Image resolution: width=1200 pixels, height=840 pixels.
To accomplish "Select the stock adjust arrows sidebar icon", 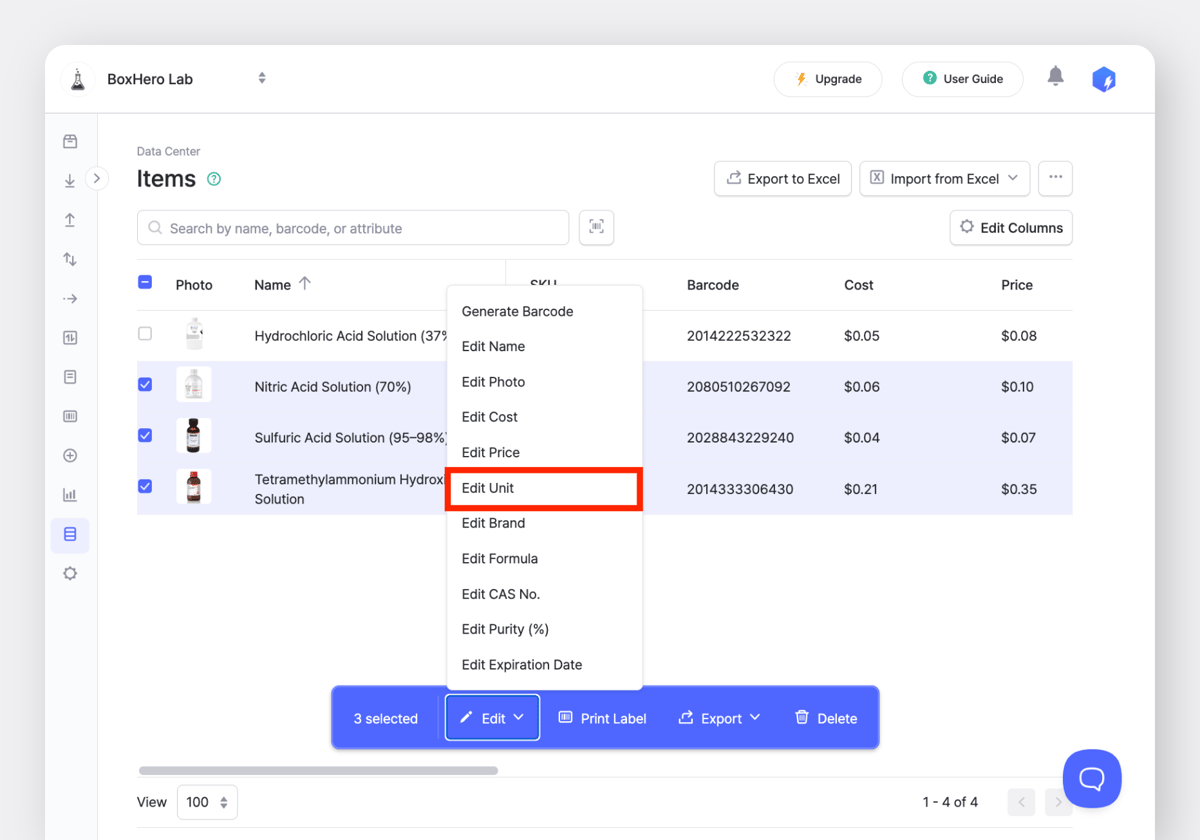I will [x=70, y=259].
